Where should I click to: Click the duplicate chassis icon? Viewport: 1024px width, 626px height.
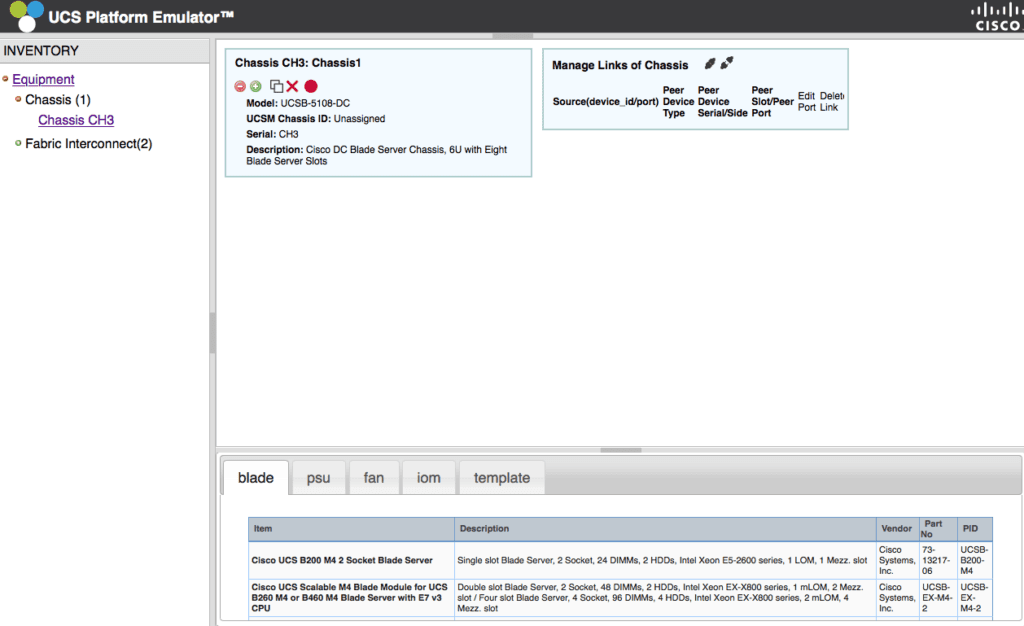[x=276, y=86]
